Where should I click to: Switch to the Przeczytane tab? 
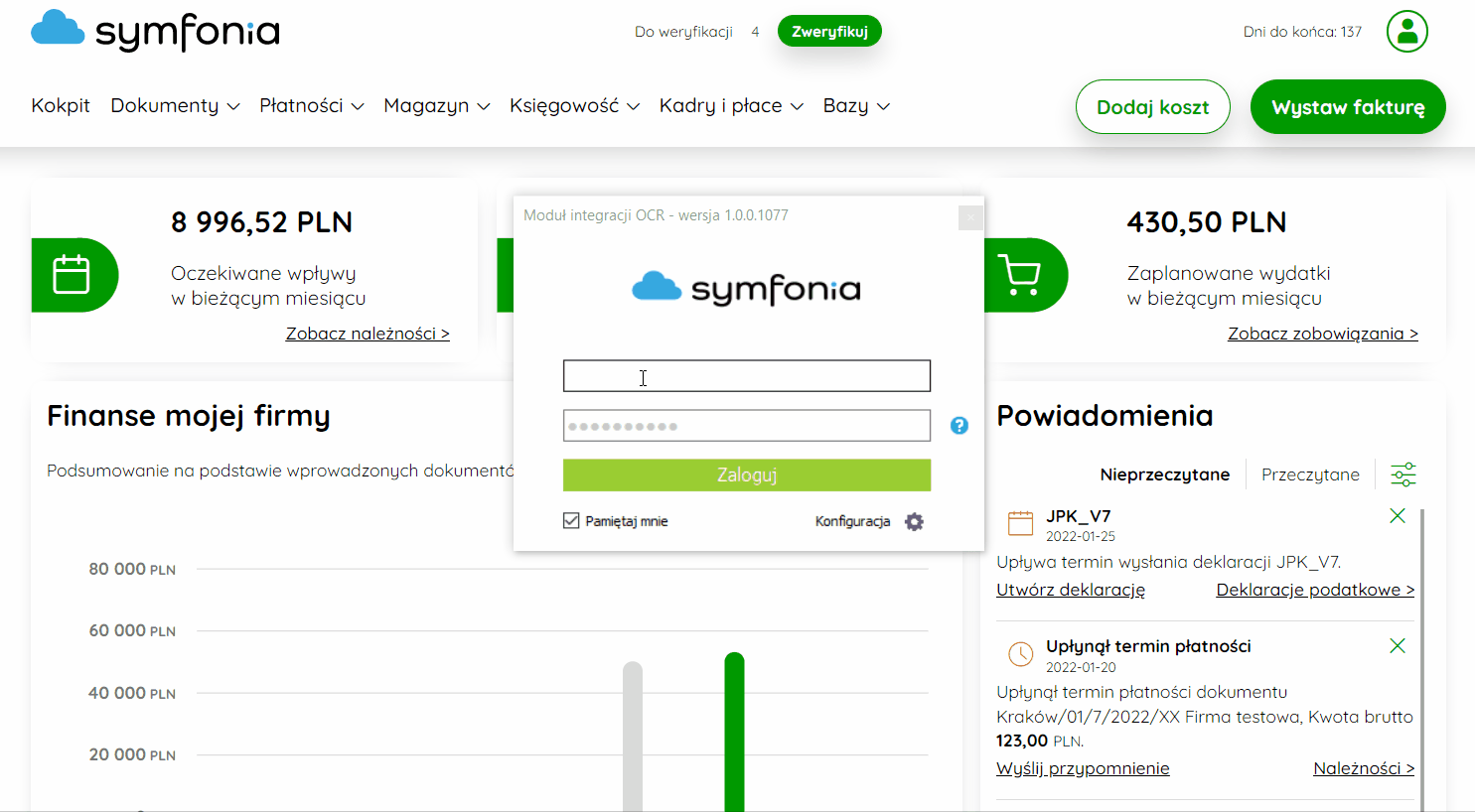1310,474
